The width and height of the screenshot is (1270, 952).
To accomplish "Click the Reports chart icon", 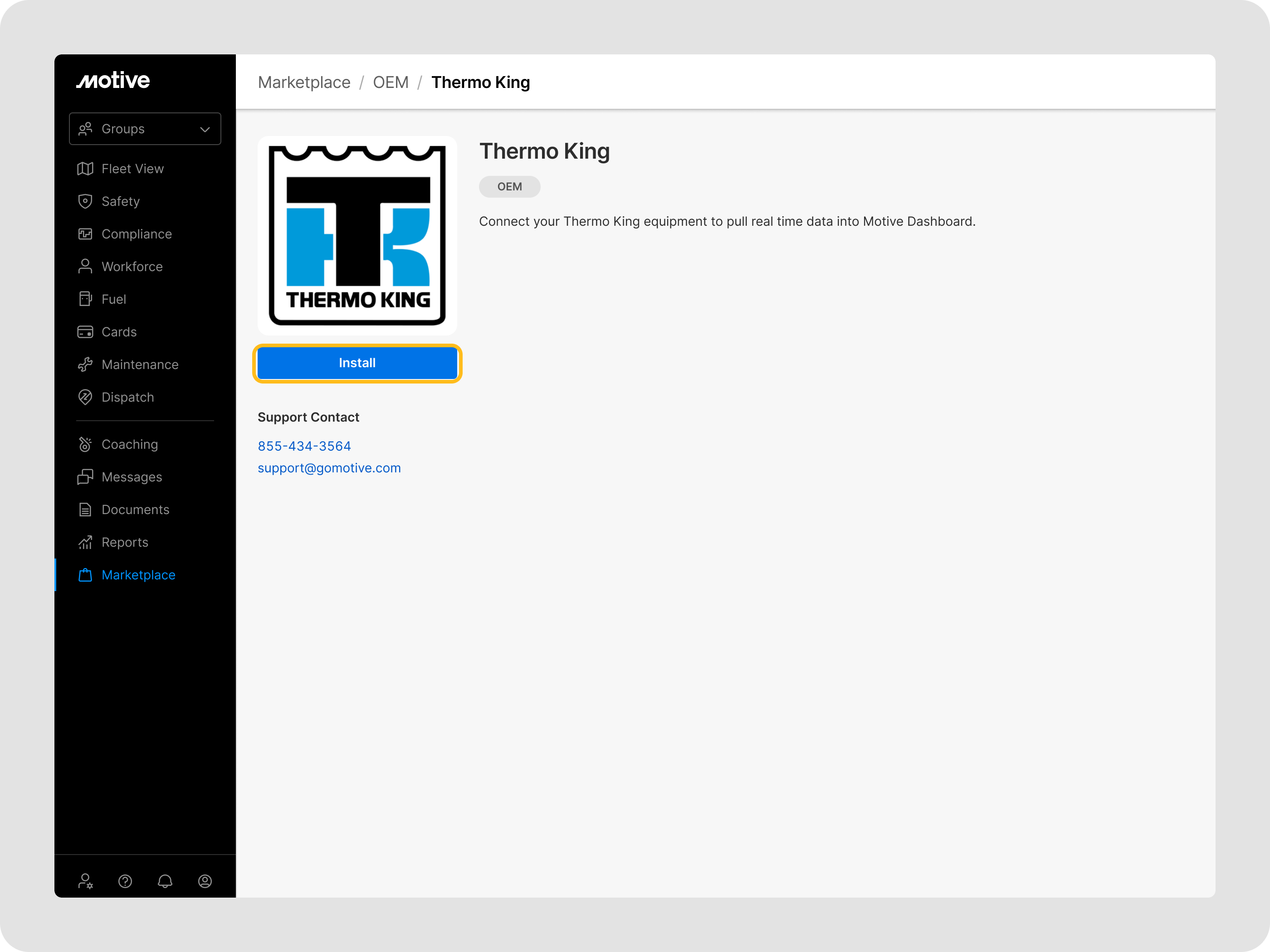I will [x=85, y=542].
